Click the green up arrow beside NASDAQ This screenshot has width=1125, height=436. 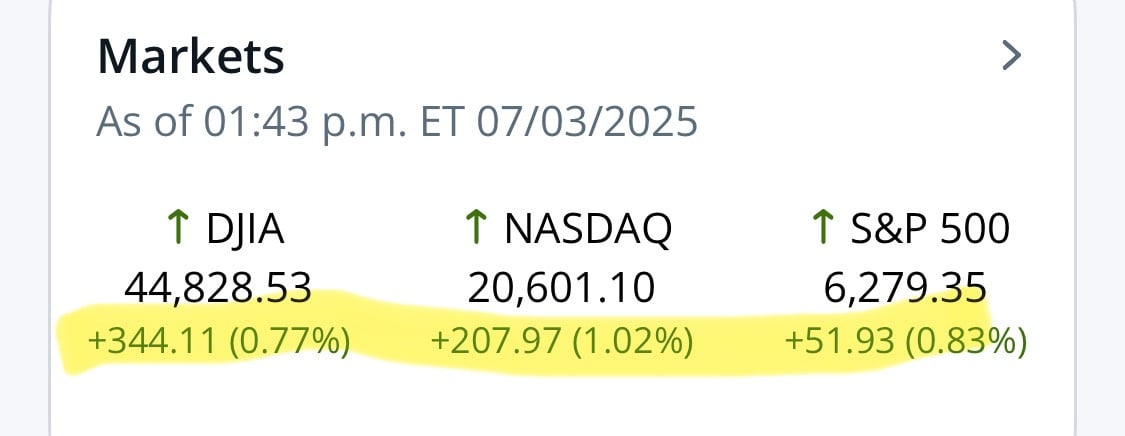pyautogui.click(x=475, y=229)
